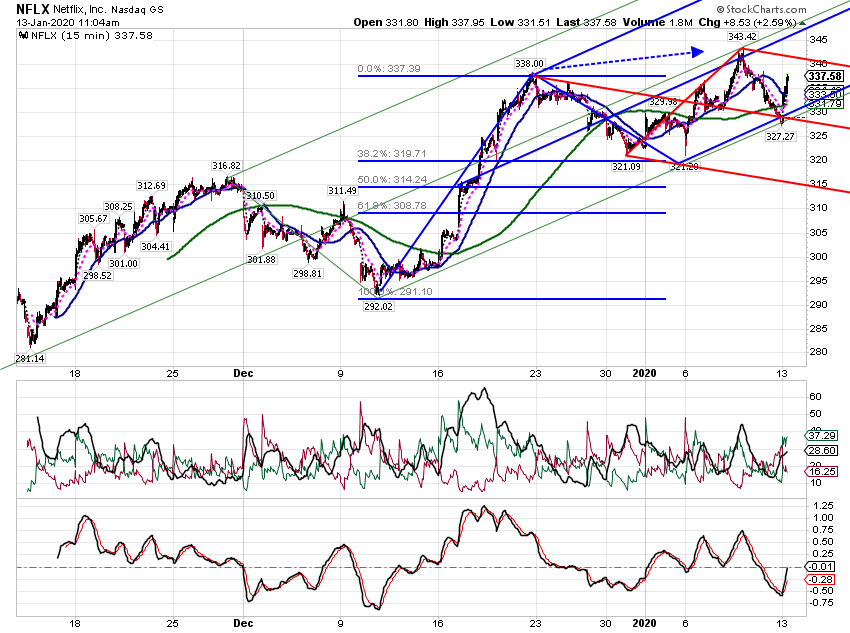Click the Chg +8.53 (+2.59%) readout
This screenshot has width=850, height=633.
click(x=747, y=23)
